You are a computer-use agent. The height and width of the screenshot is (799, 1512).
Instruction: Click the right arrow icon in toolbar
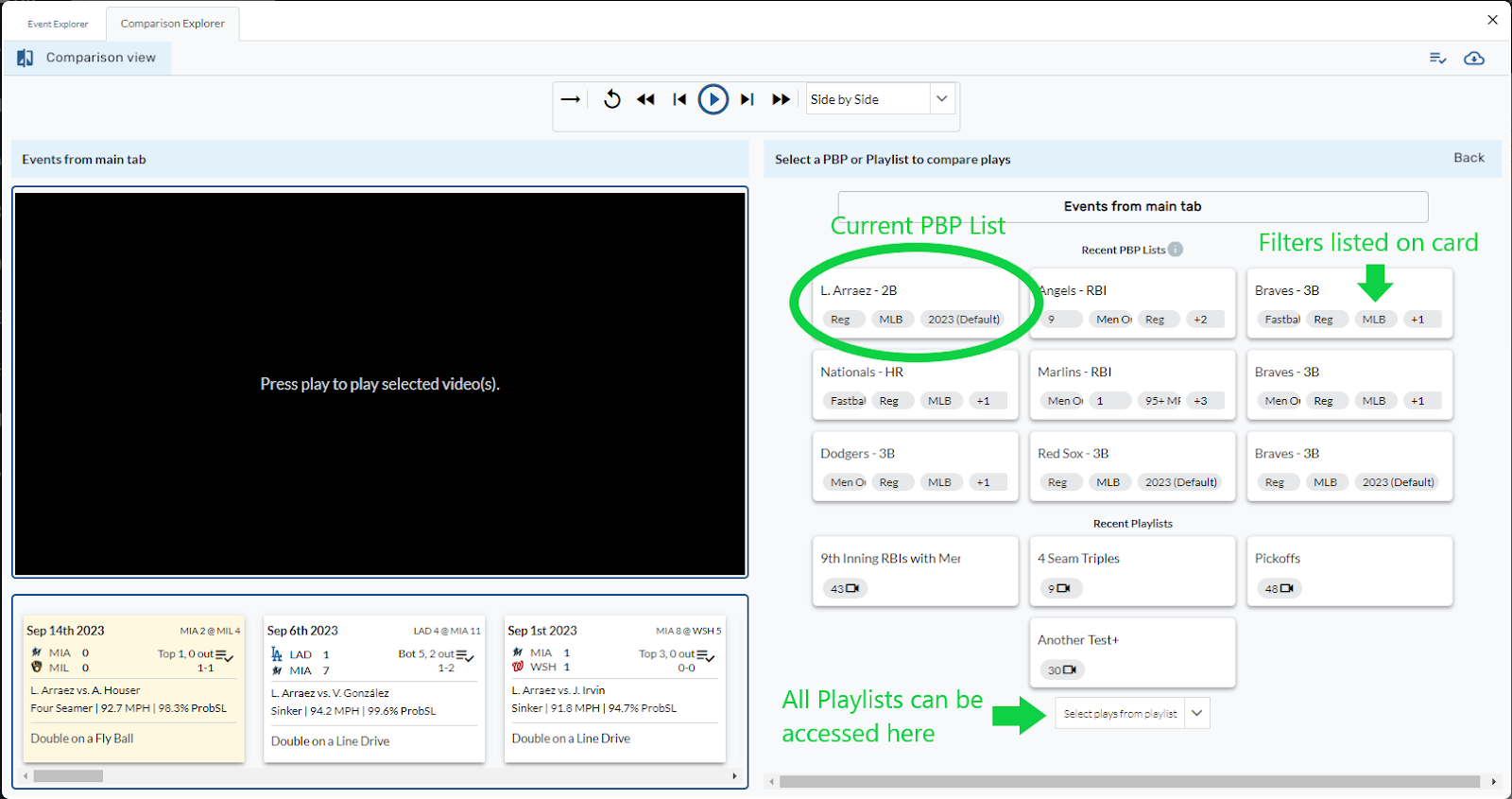(571, 99)
